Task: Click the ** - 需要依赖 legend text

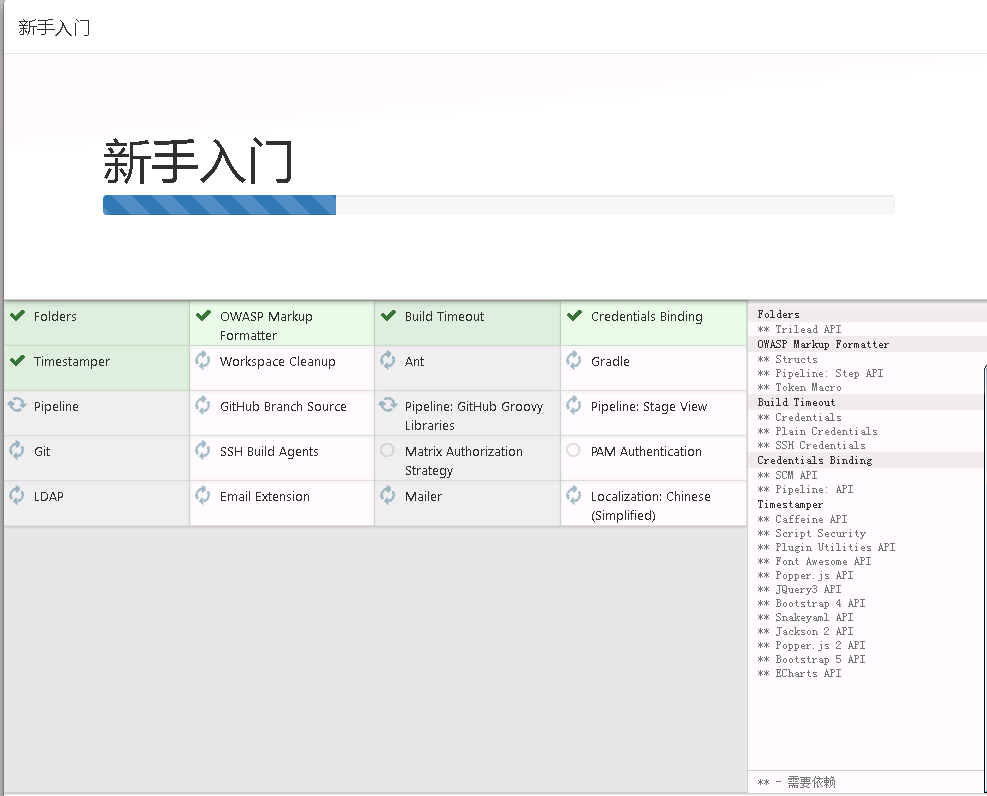Action: (x=796, y=782)
